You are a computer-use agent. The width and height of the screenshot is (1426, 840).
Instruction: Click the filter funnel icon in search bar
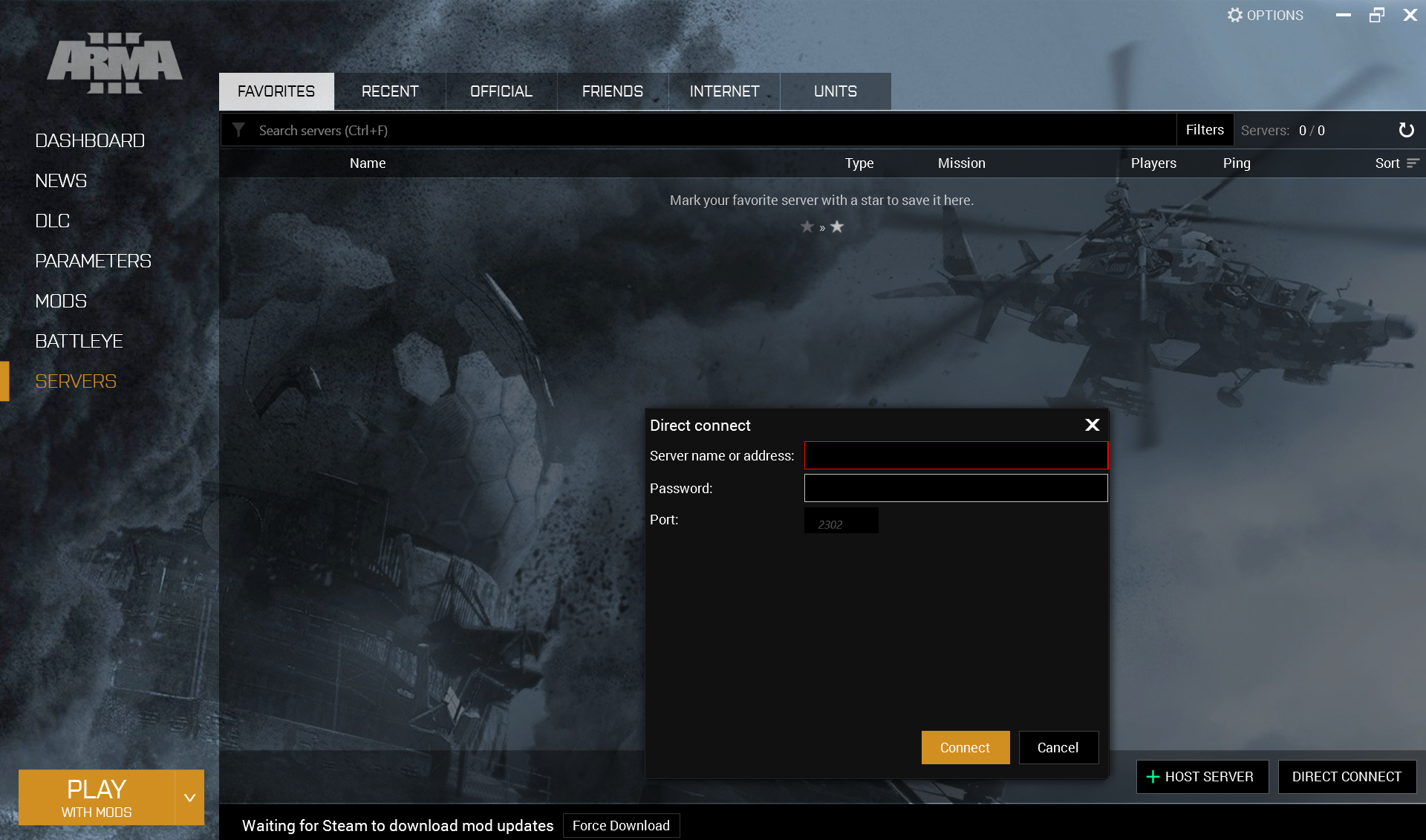click(x=238, y=130)
